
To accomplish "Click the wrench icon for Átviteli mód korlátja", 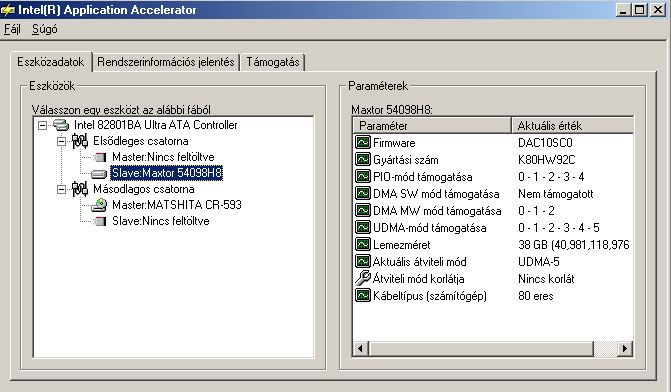I will point(362,278).
